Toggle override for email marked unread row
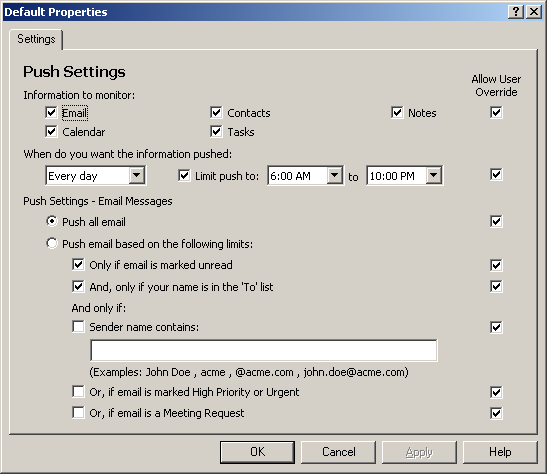The height and width of the screenshot is (474, 547). tap(496, 265)
